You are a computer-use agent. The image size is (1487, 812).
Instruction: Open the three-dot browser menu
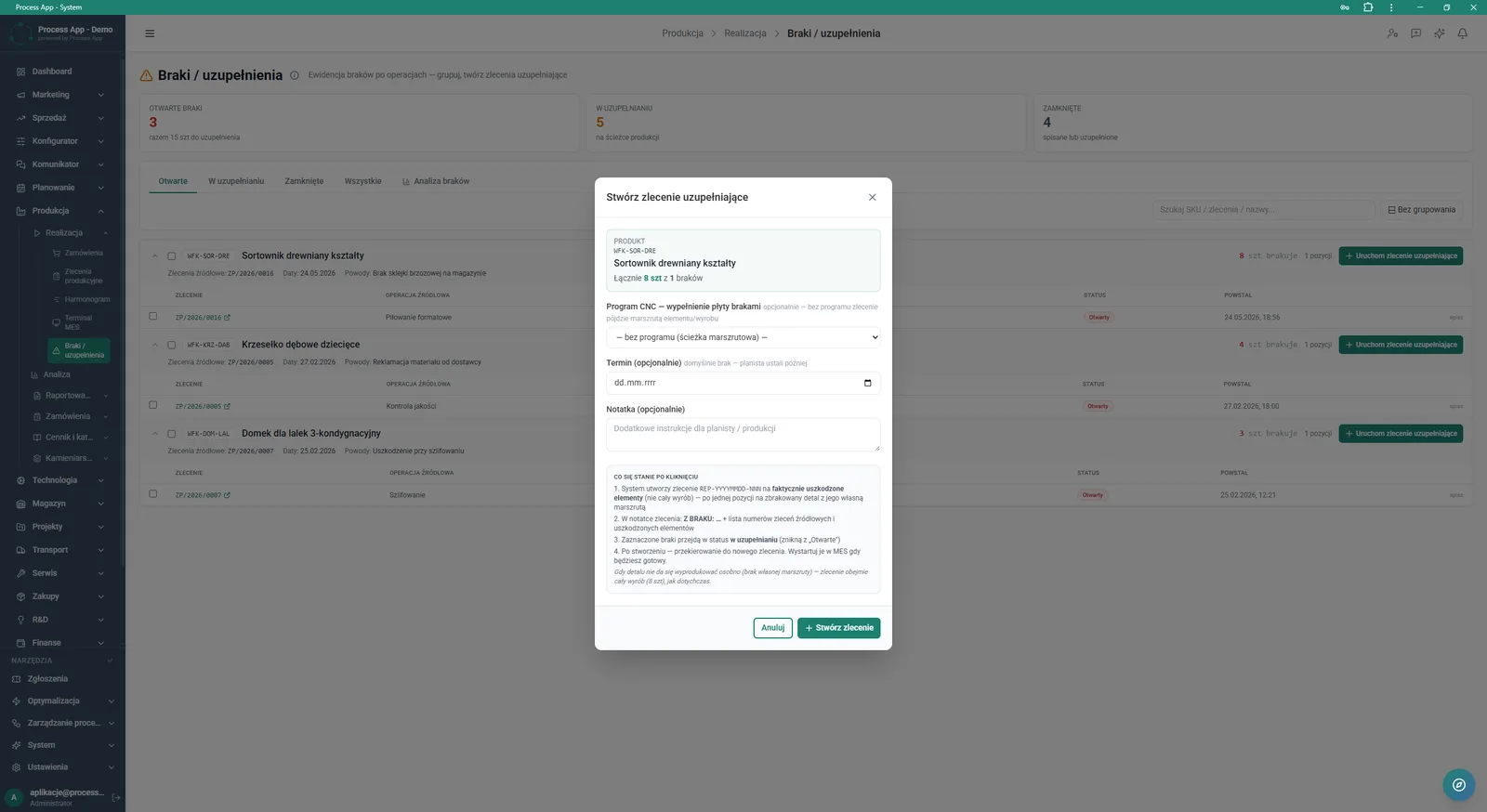click(x=1391, y=7)
